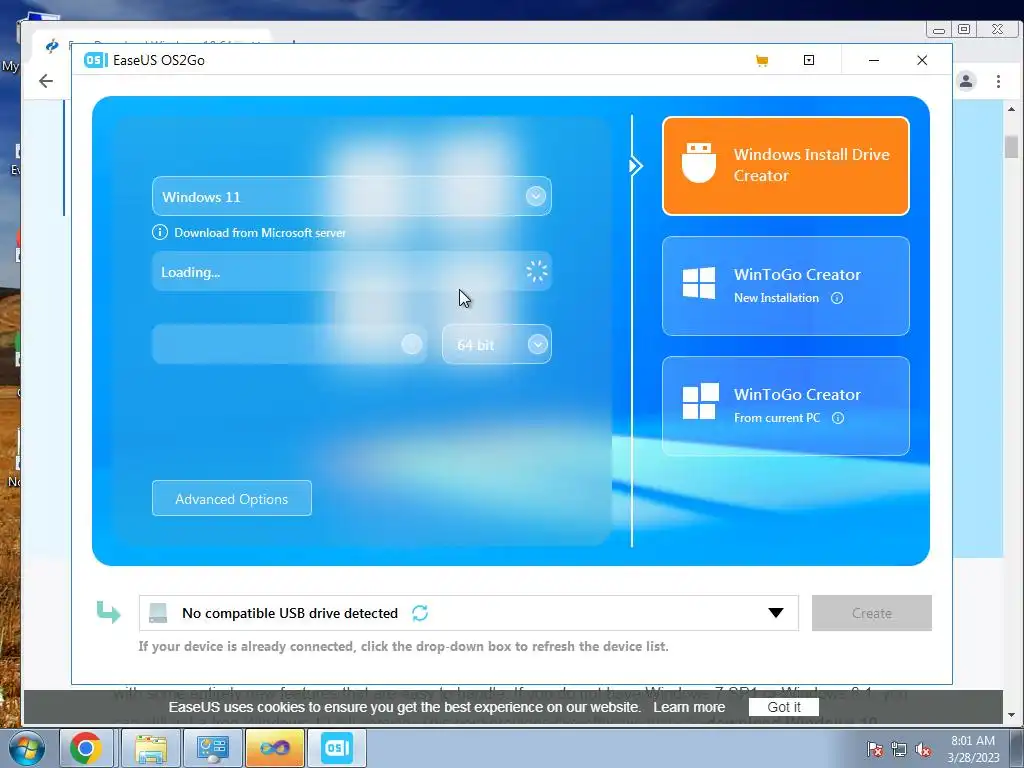Click network status tray icon

[x=899, y=749]
